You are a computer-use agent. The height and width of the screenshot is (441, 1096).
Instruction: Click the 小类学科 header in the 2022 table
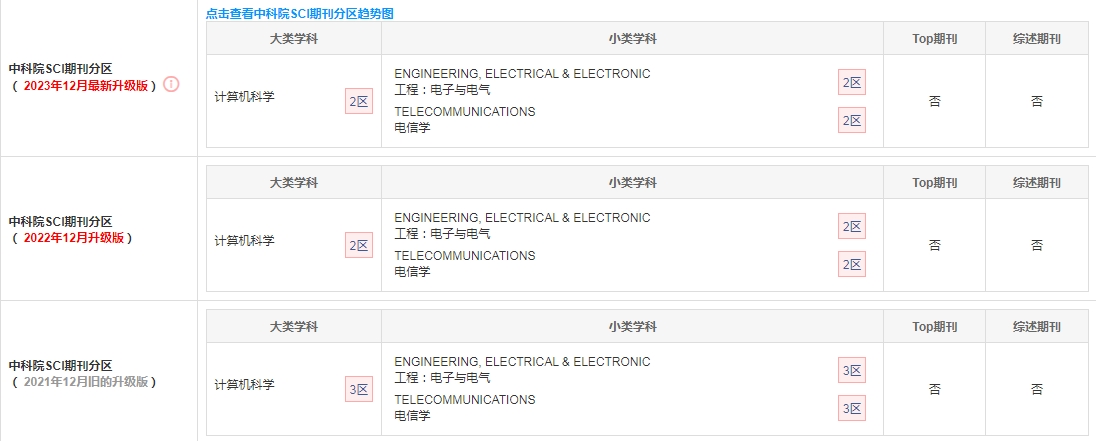pyautogui.click(x=633, y=182)
